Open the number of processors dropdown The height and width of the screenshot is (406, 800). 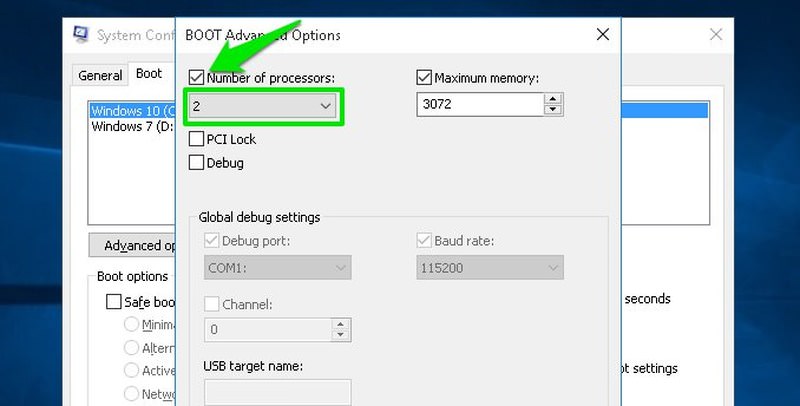[263, 106]
